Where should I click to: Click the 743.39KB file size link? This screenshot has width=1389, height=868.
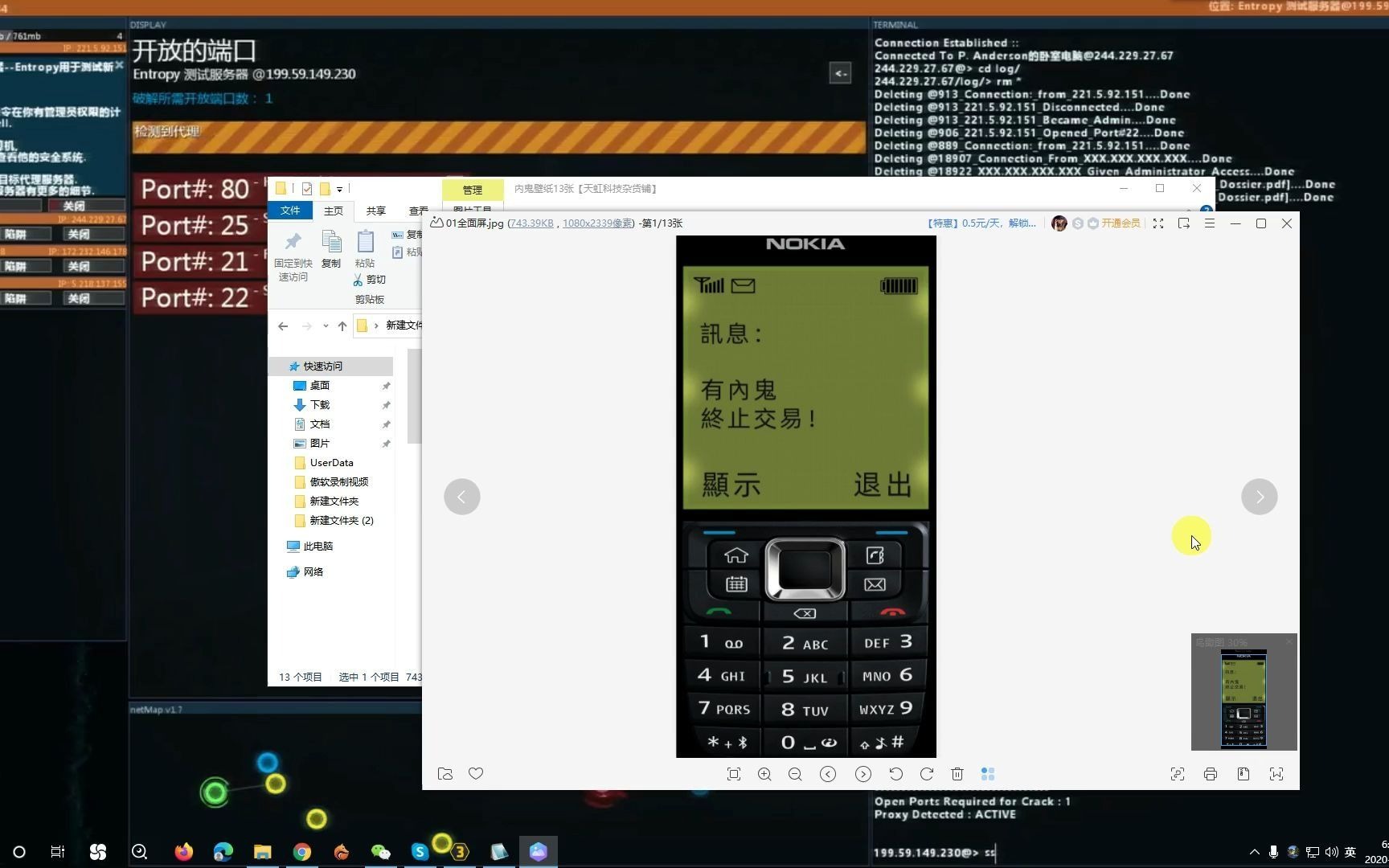531,223
